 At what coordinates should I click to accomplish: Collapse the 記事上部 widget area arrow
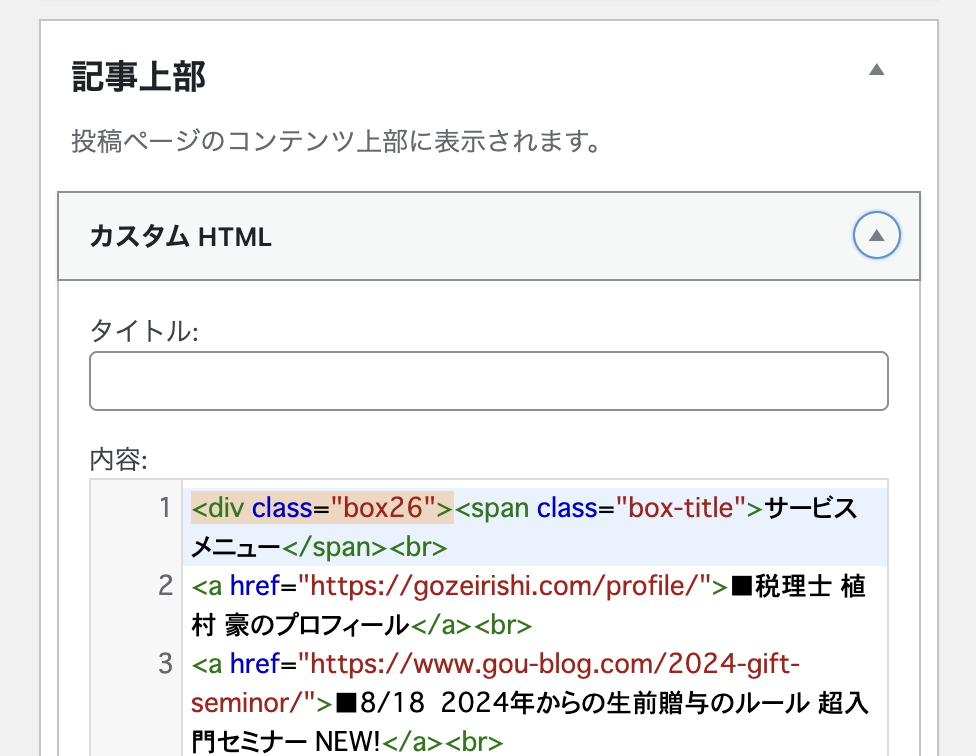(876, 70)
